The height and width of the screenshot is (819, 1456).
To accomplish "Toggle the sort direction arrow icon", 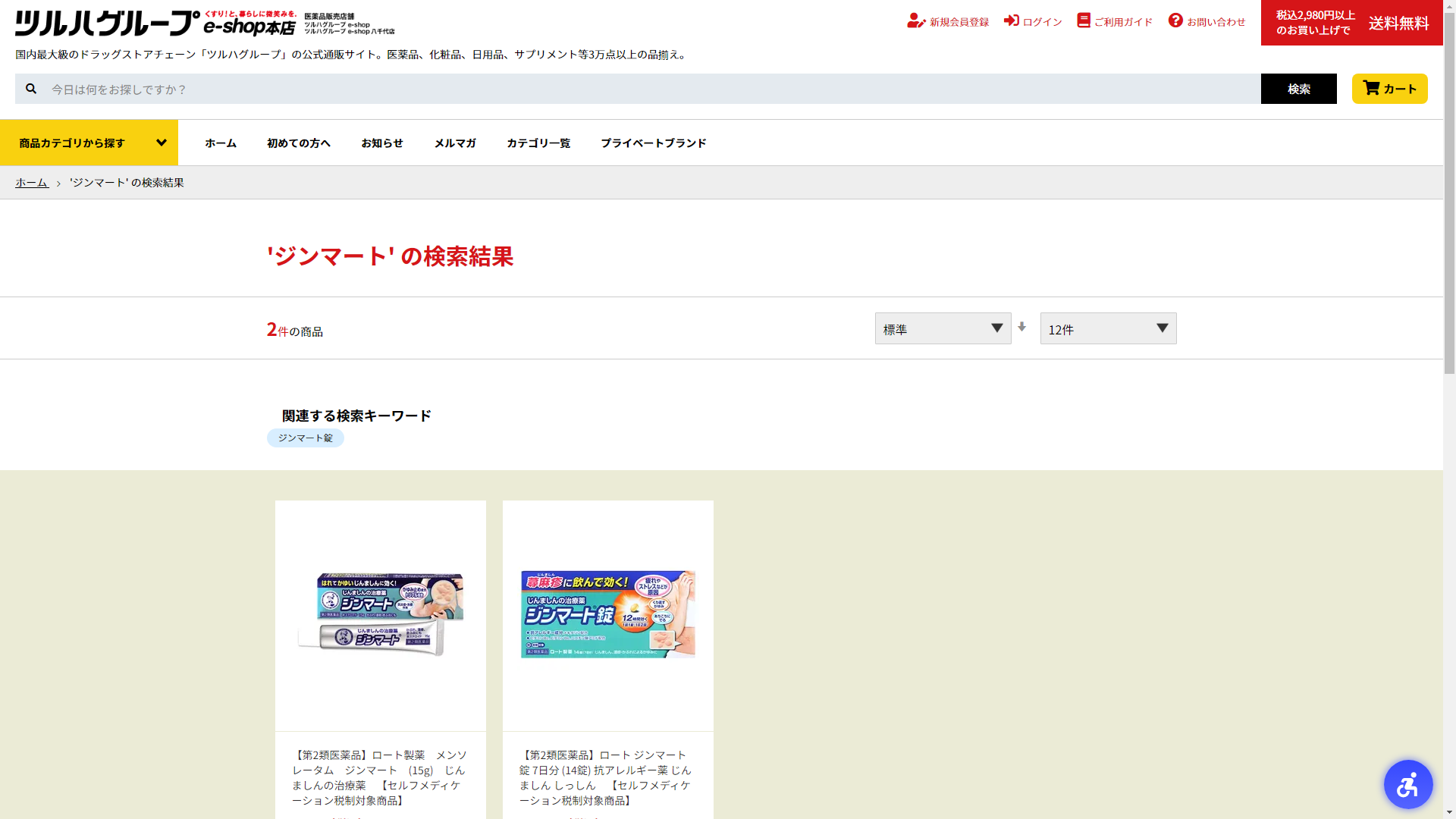I will (1021, 327).
